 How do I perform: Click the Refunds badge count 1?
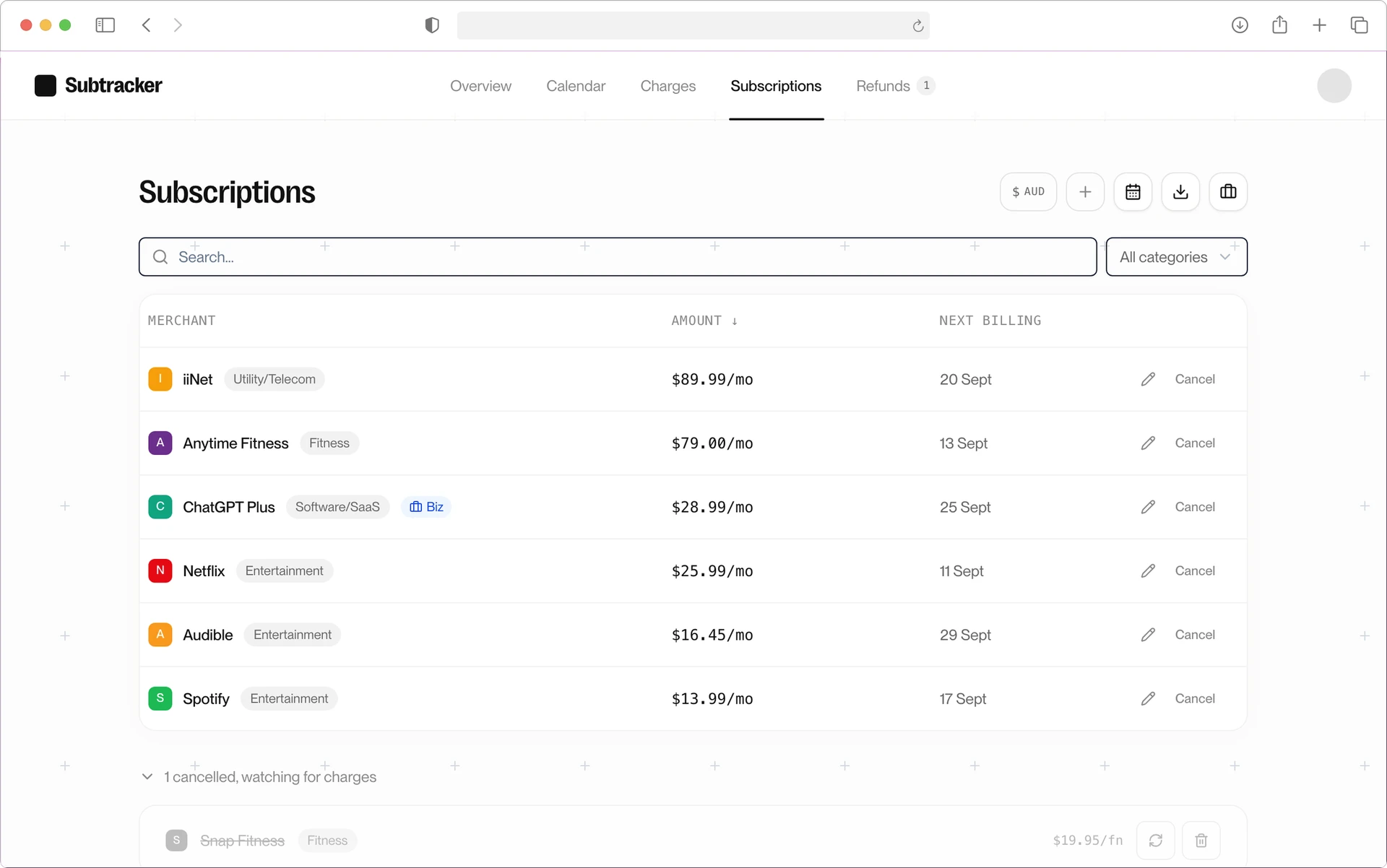[926, 86]
